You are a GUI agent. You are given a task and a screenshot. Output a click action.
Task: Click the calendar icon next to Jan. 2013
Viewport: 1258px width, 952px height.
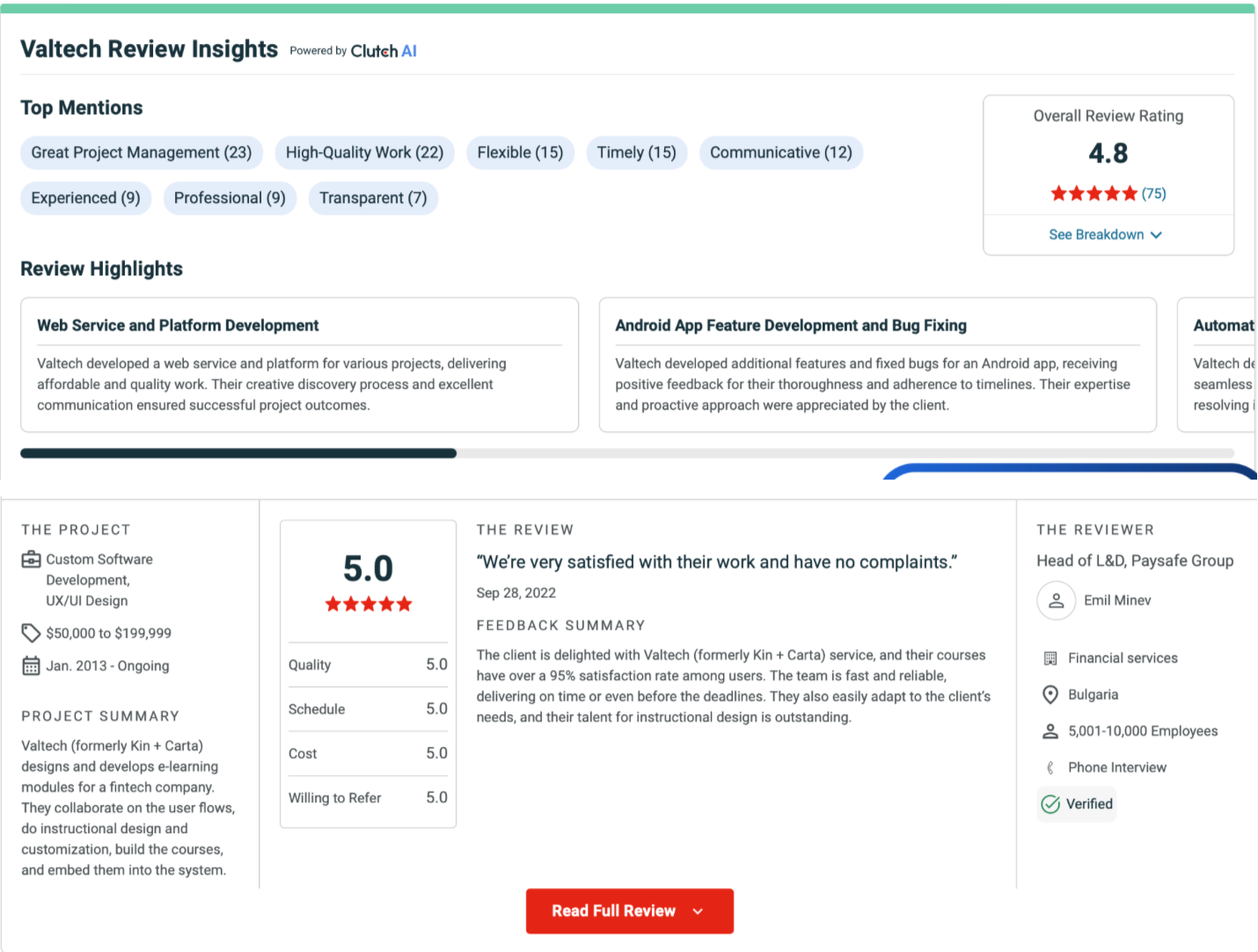click(31, 666)
